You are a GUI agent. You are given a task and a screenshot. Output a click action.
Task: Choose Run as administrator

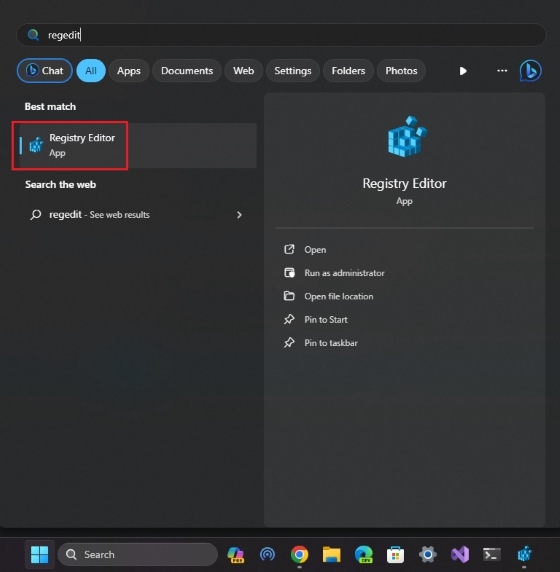click(344, 273)
